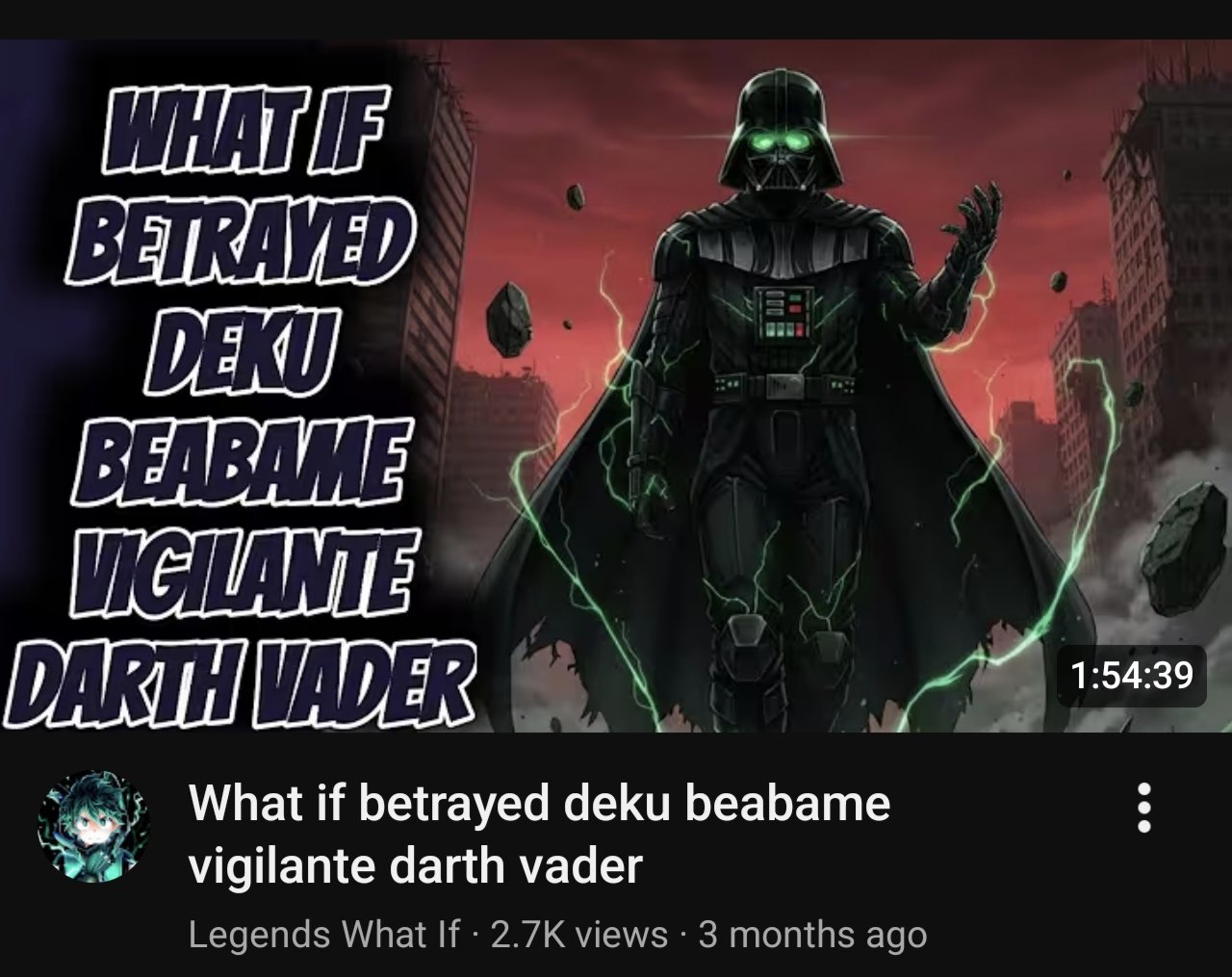Visit the 'Legends What If' channel name
The width and height of the screenshot is (1232, 977).
point(323,934)
